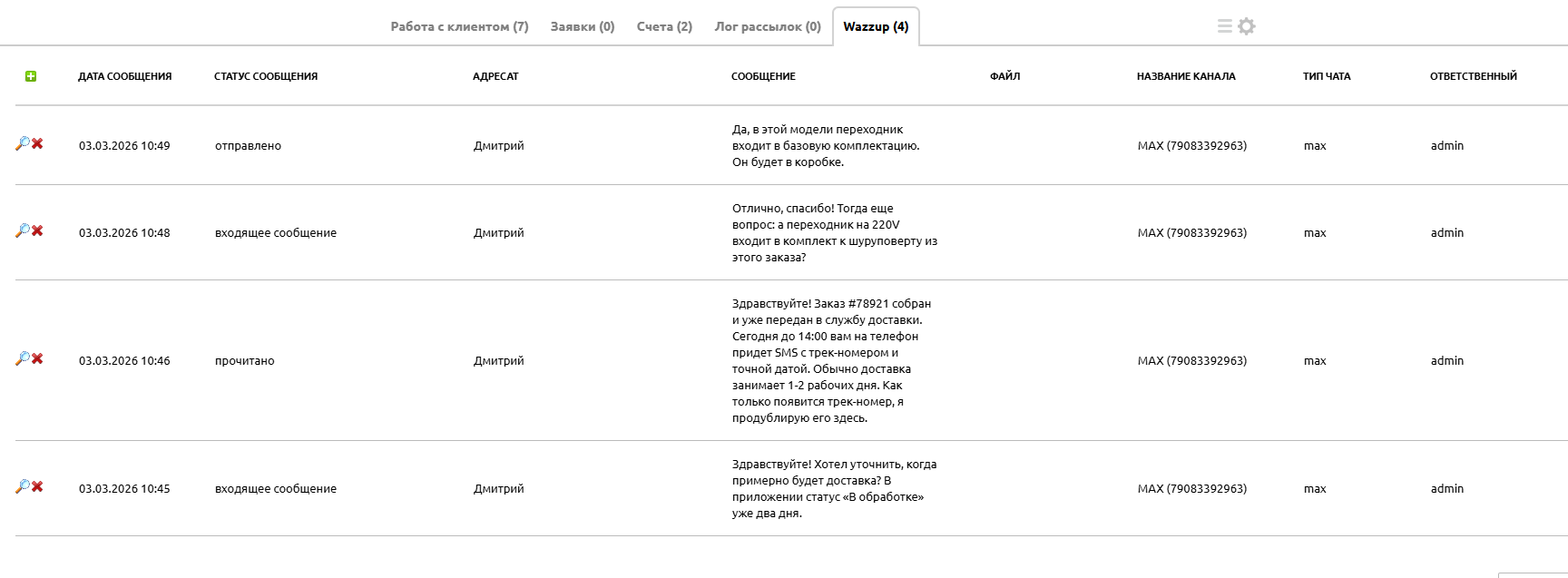The height and width of the screenshot is (578, 1568).
Task: Open magnifier for the 10:45 message
Action: pyautogui.click(x=23, y=486)
